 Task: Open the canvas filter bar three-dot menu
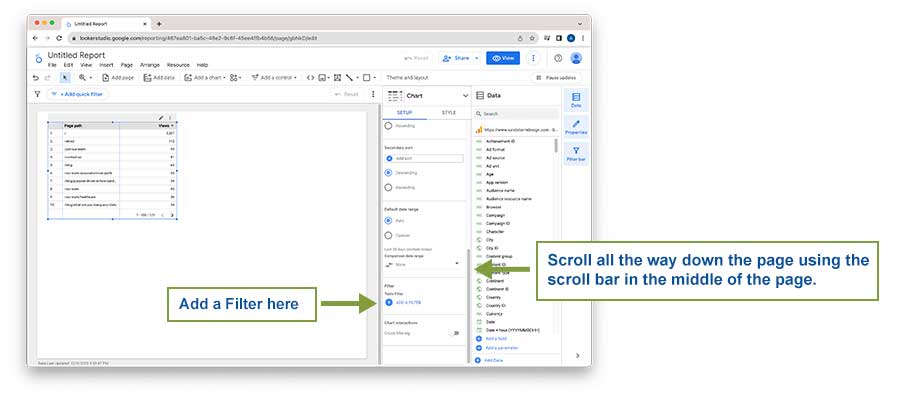[373, 94]
